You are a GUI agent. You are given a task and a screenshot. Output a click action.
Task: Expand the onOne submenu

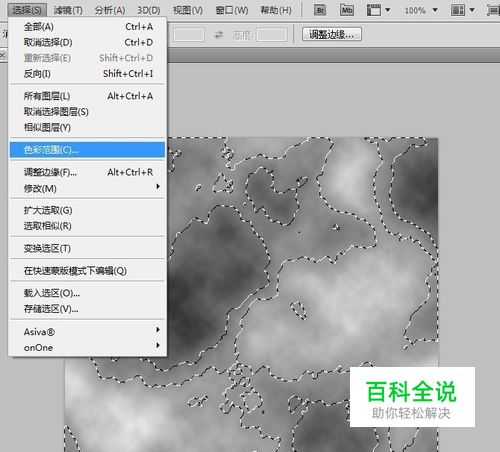(88, 347)
